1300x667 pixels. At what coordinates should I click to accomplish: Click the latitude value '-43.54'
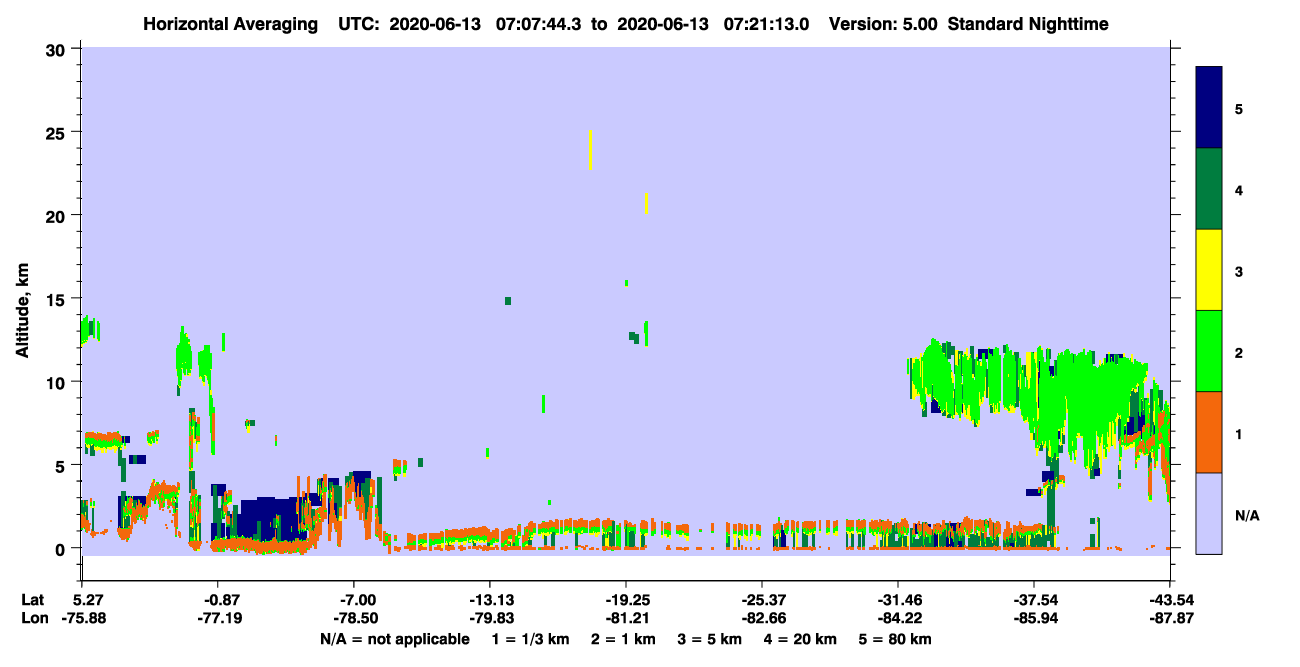coord(1169,600)
